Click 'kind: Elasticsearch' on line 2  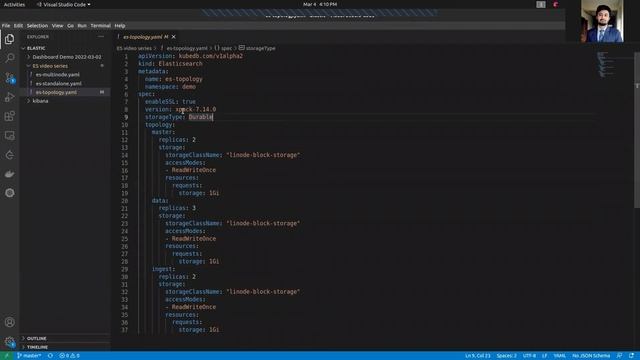click(x=170, y=64)
